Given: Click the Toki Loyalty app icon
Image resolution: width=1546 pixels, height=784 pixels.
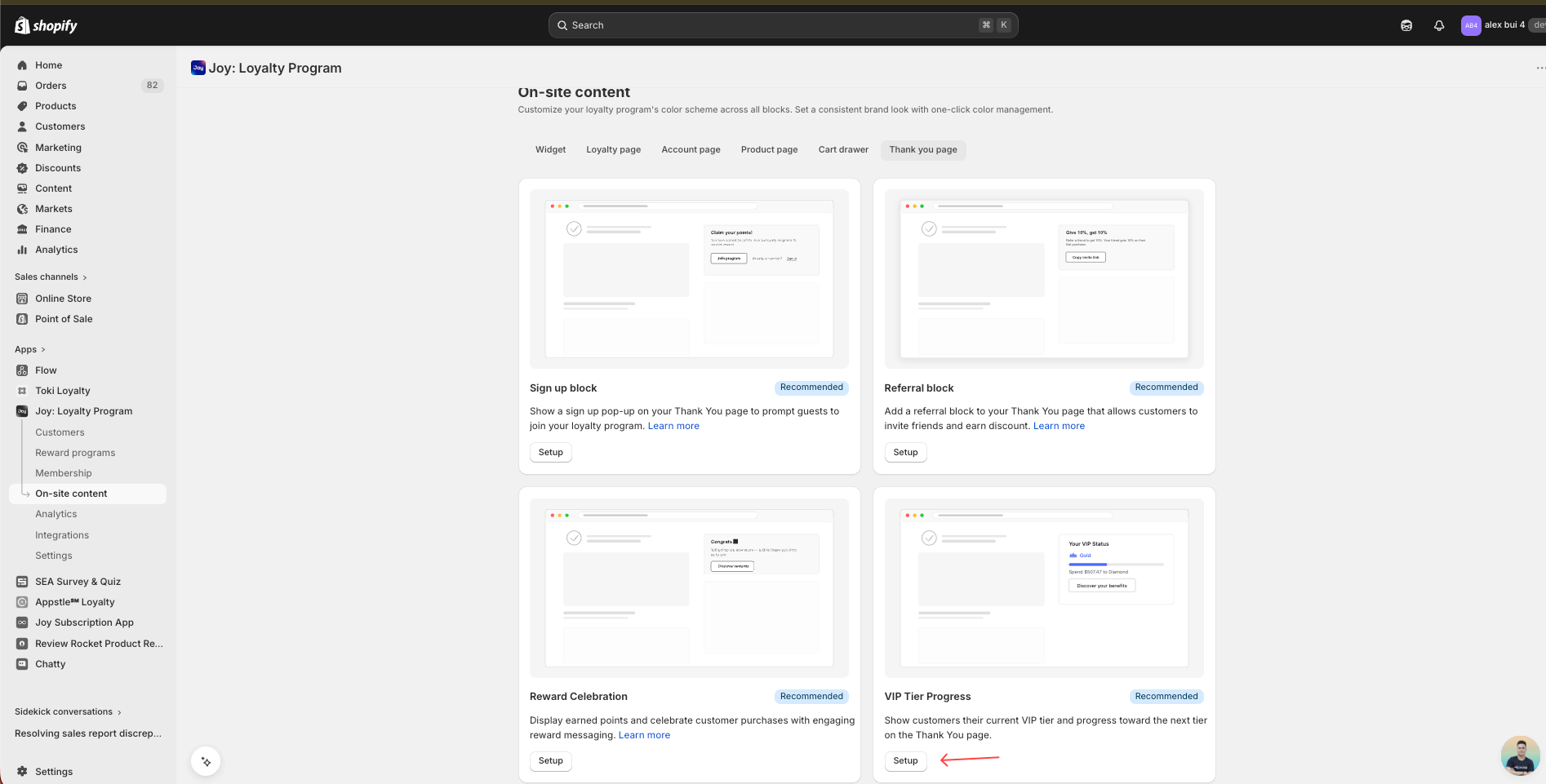Looking at the screenshot, I should (22, 391).
